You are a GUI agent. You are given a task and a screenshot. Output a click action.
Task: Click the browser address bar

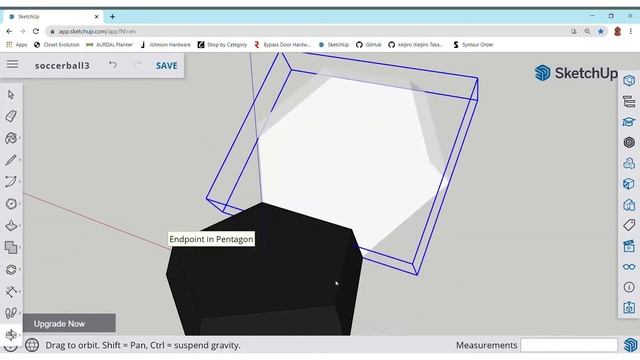[x=306, y=31]
